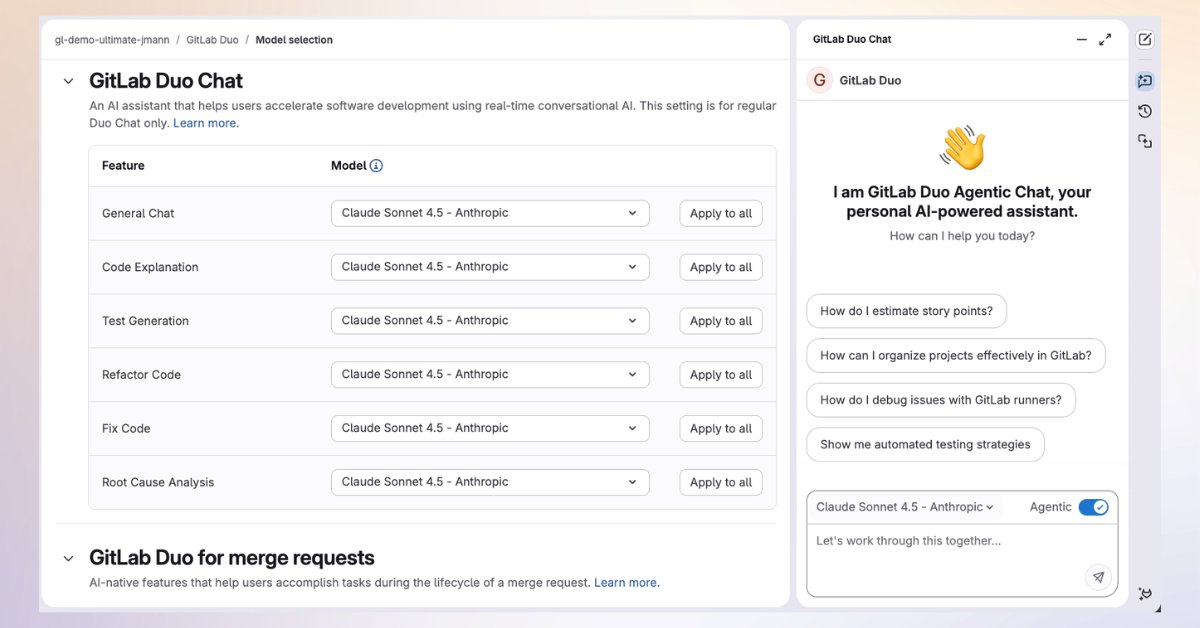Collapse the Duo Chat panel with the dash icon

tap(1081, 40)
